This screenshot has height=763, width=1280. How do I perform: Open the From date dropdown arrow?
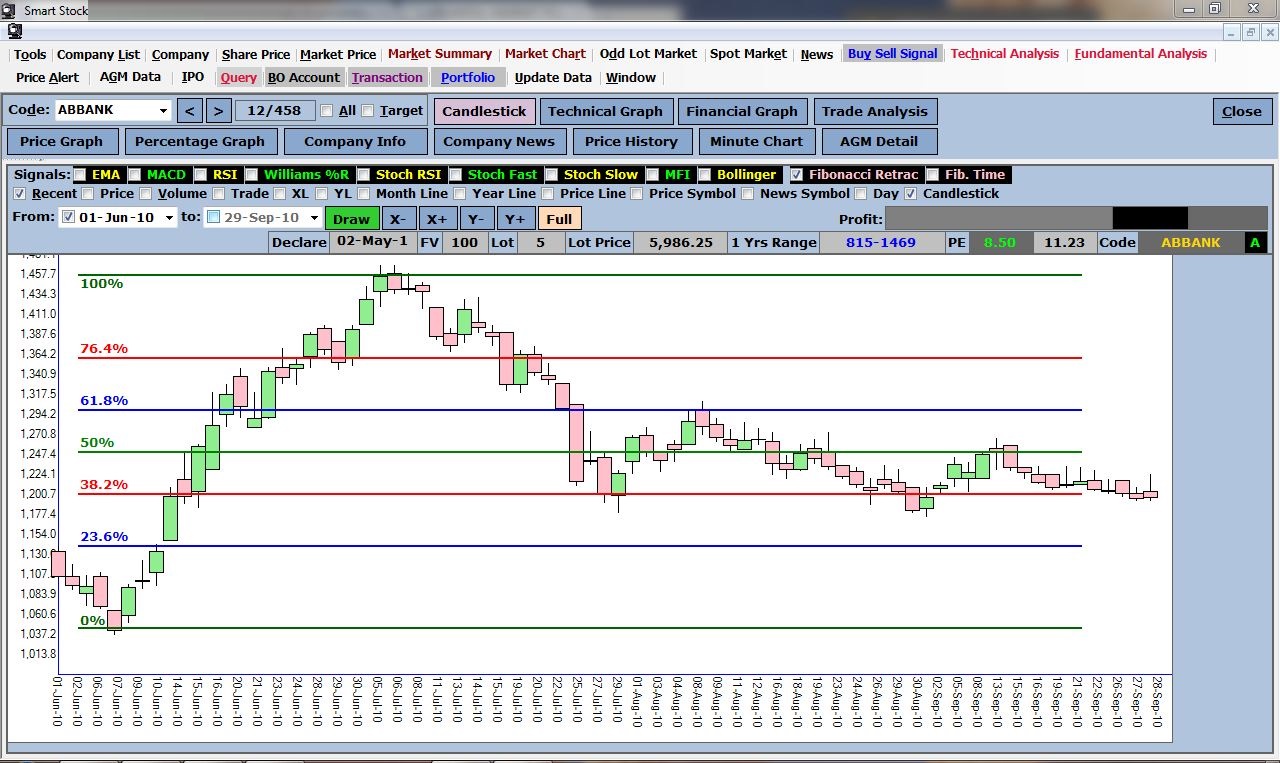click(x=169, y=217)
